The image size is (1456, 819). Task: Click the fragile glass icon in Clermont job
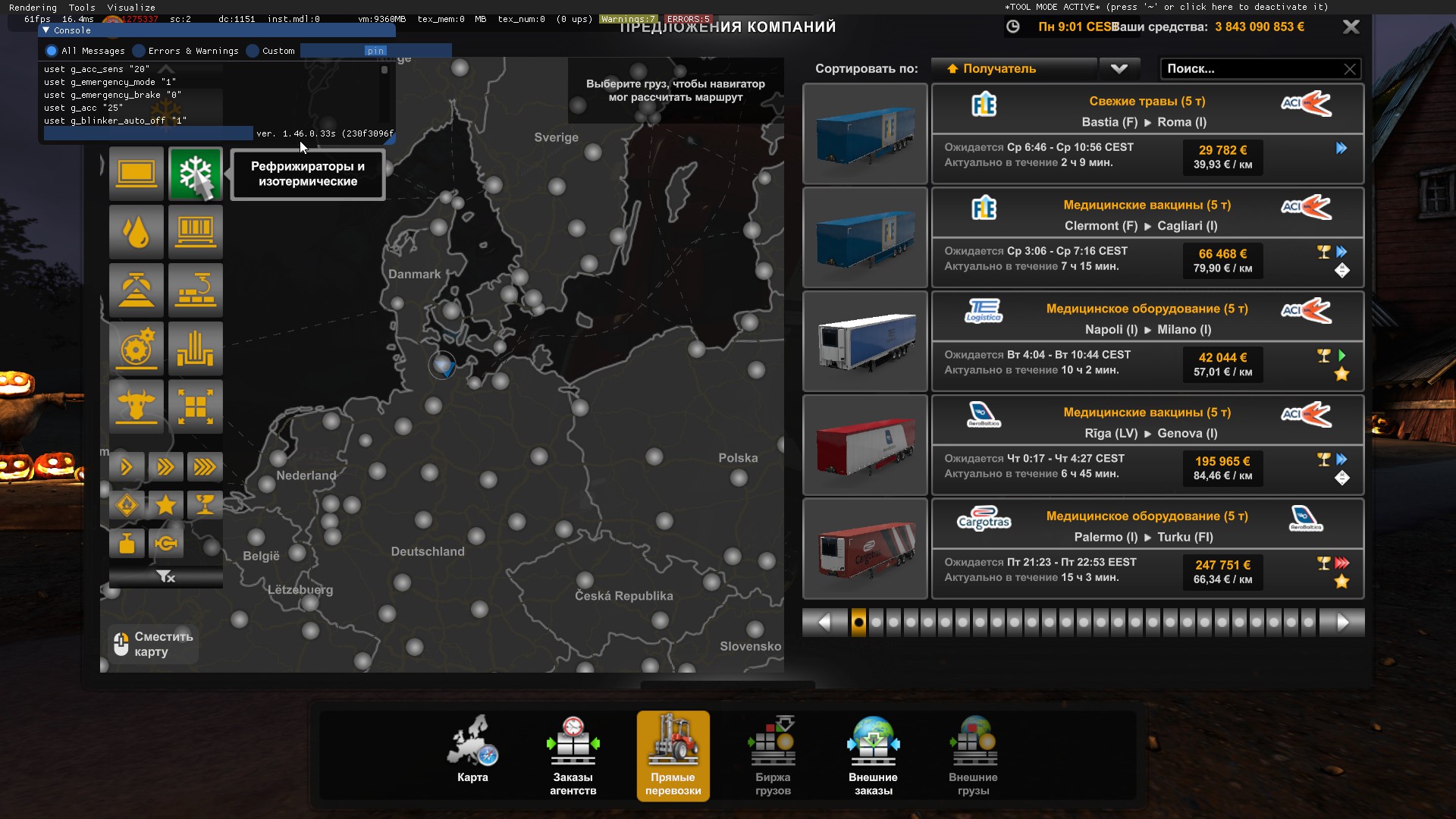(1324, 252)
